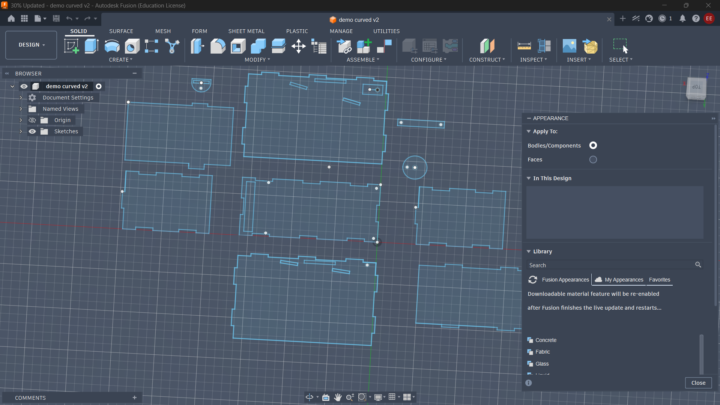Open the CONSTRUCT dropdown menu
Viewport: 720px width, 405px height.
point(487,60)
